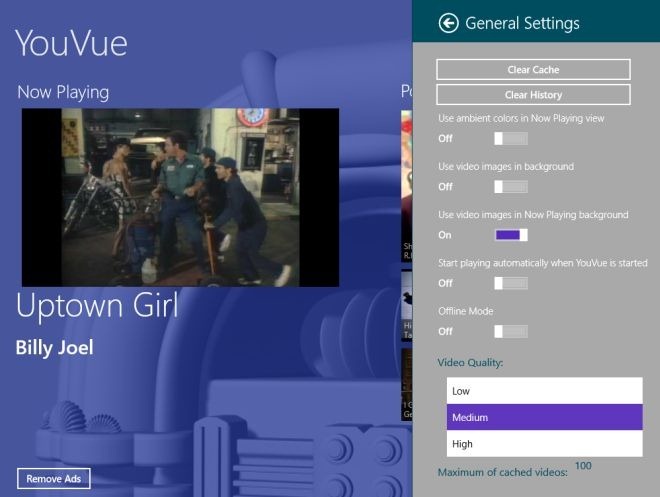Viewport: 660px width, 497px height.
Task: Turn off video images in Now Playing background
Action: click(x=511, y=235)
